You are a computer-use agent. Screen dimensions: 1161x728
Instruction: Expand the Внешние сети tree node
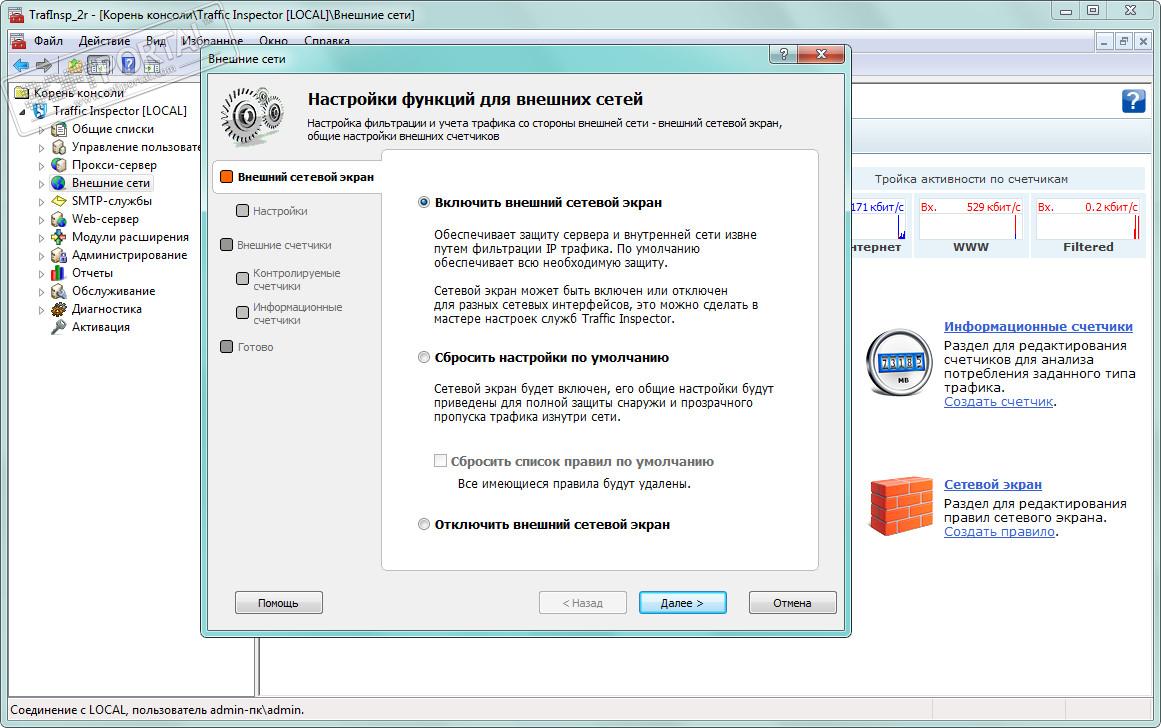(x=41, y=183)
